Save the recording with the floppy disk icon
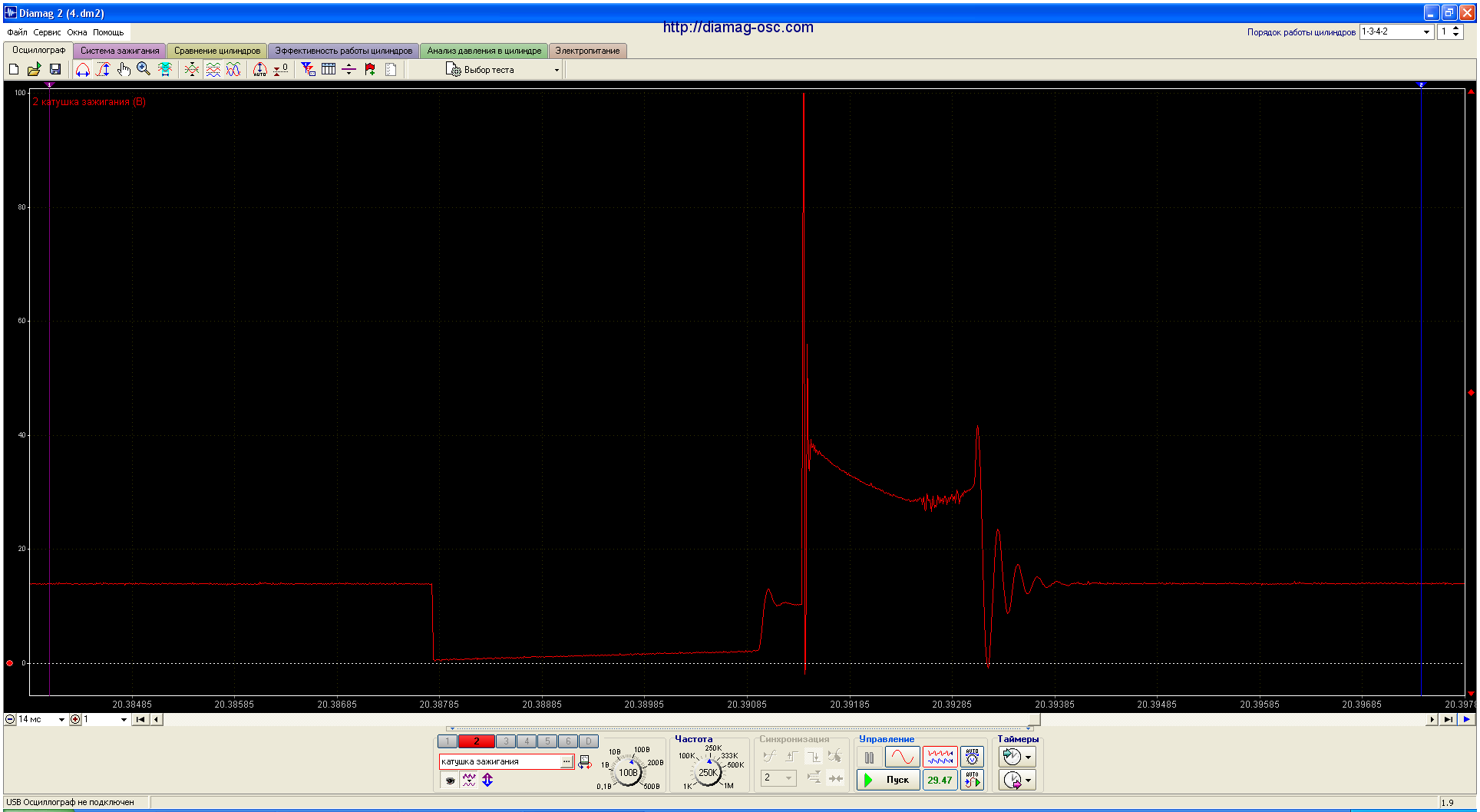The width and height of the screenshot is (1480, 812). tap(55, 69)
